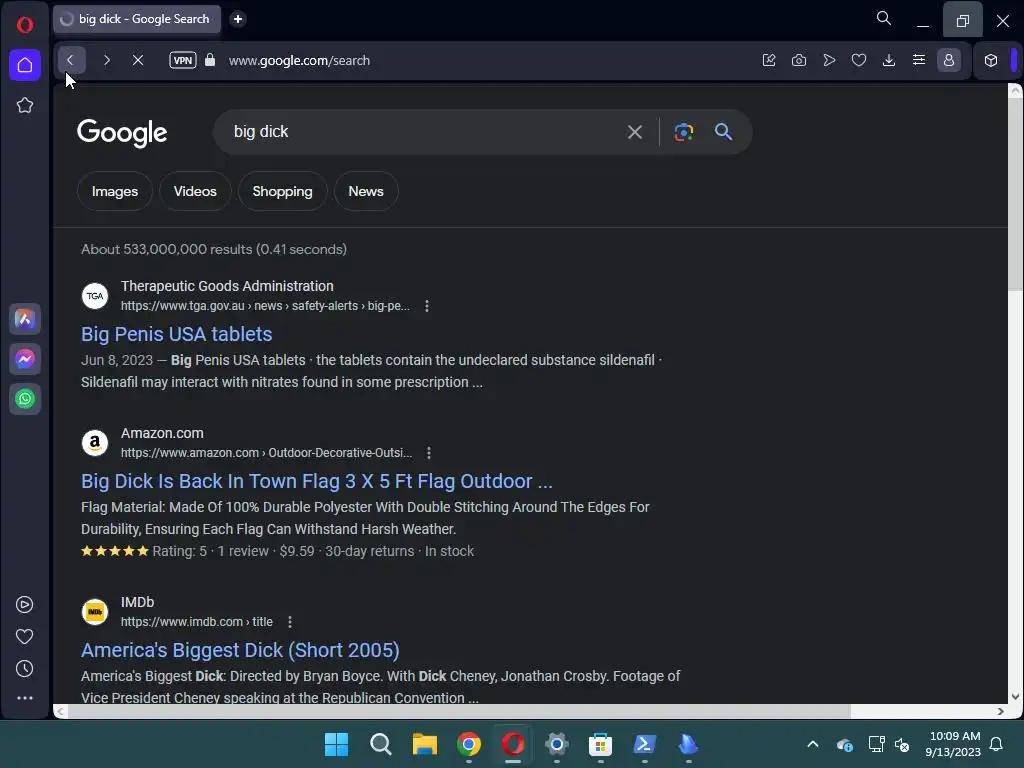
Task: Open the muted volume tray icon
Action: 903,744
